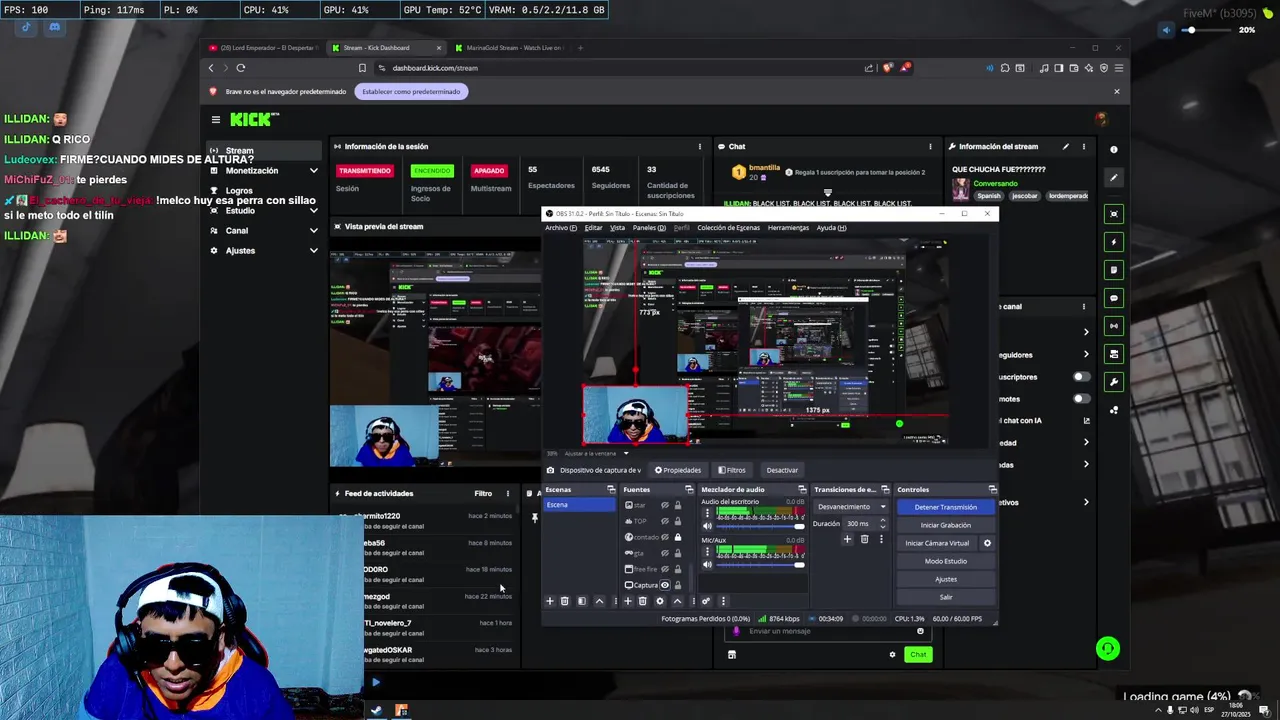Open Herramientas menu in OBS
The height and width of the screenshot is (720, 1280).
tap(788, 228)
